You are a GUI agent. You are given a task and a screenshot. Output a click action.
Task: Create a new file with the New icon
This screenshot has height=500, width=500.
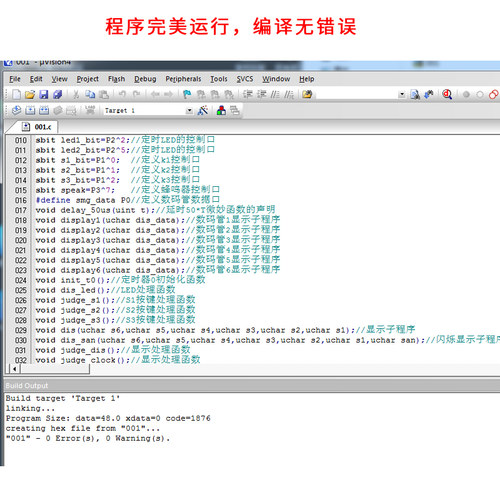click(16, 95)
